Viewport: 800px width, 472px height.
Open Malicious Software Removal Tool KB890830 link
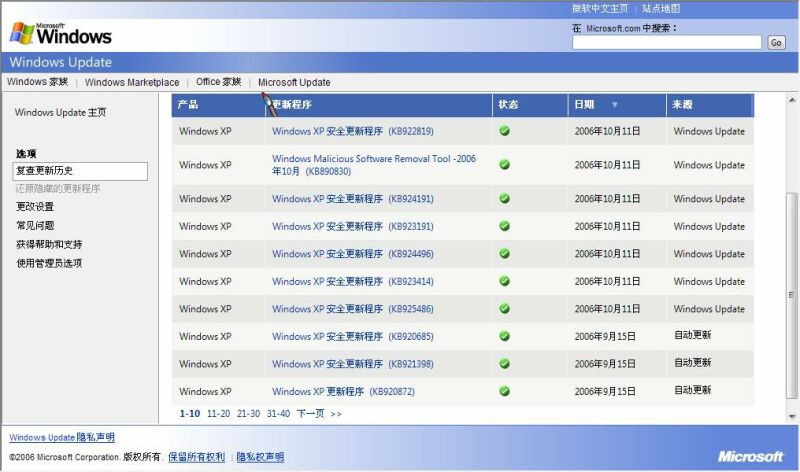(x=374, y=165)
